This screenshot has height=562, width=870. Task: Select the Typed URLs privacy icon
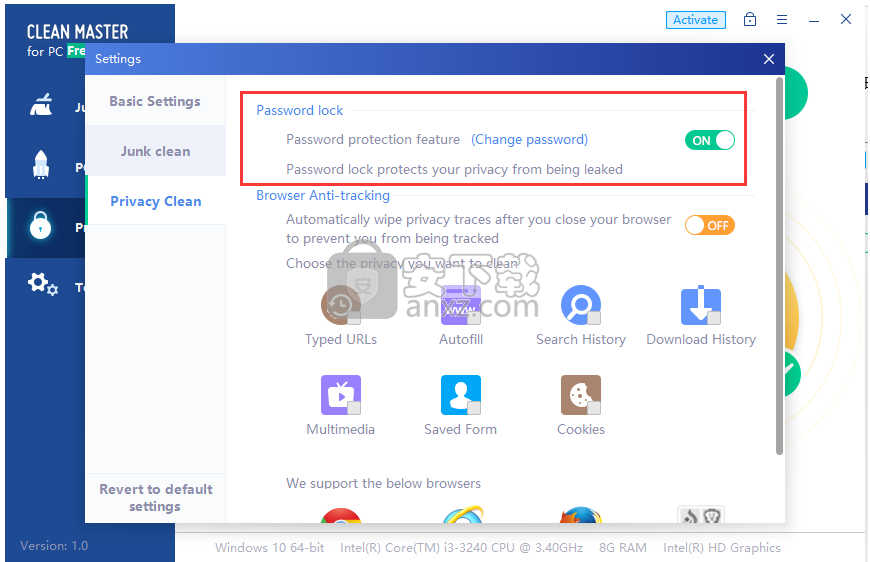(x=341, y=305)
